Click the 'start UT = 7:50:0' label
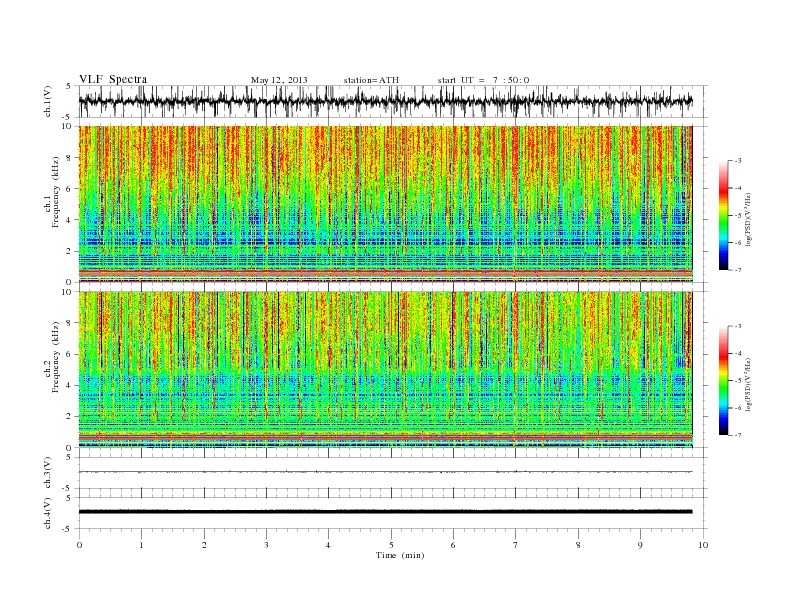 [483, 80]
